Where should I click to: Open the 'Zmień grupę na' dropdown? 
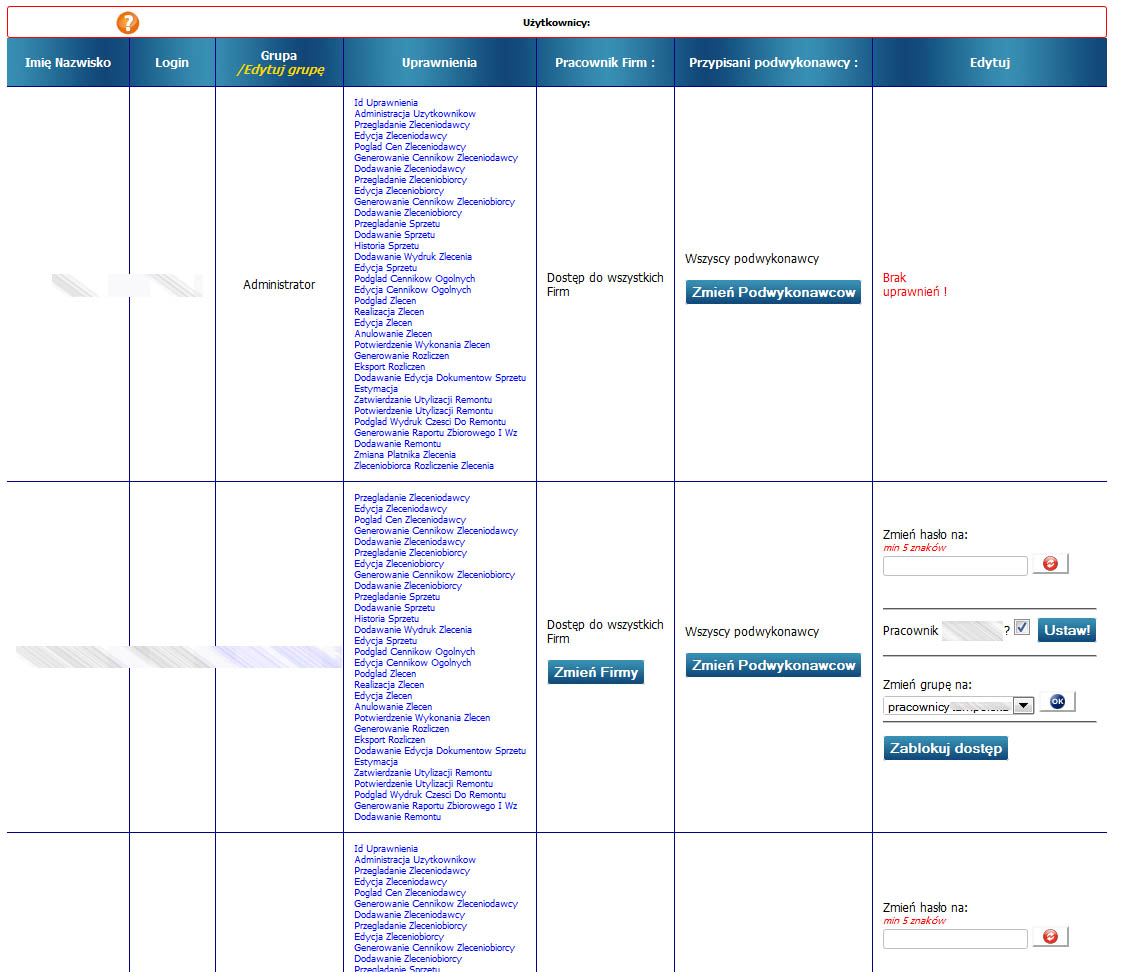coord(1022,706)
